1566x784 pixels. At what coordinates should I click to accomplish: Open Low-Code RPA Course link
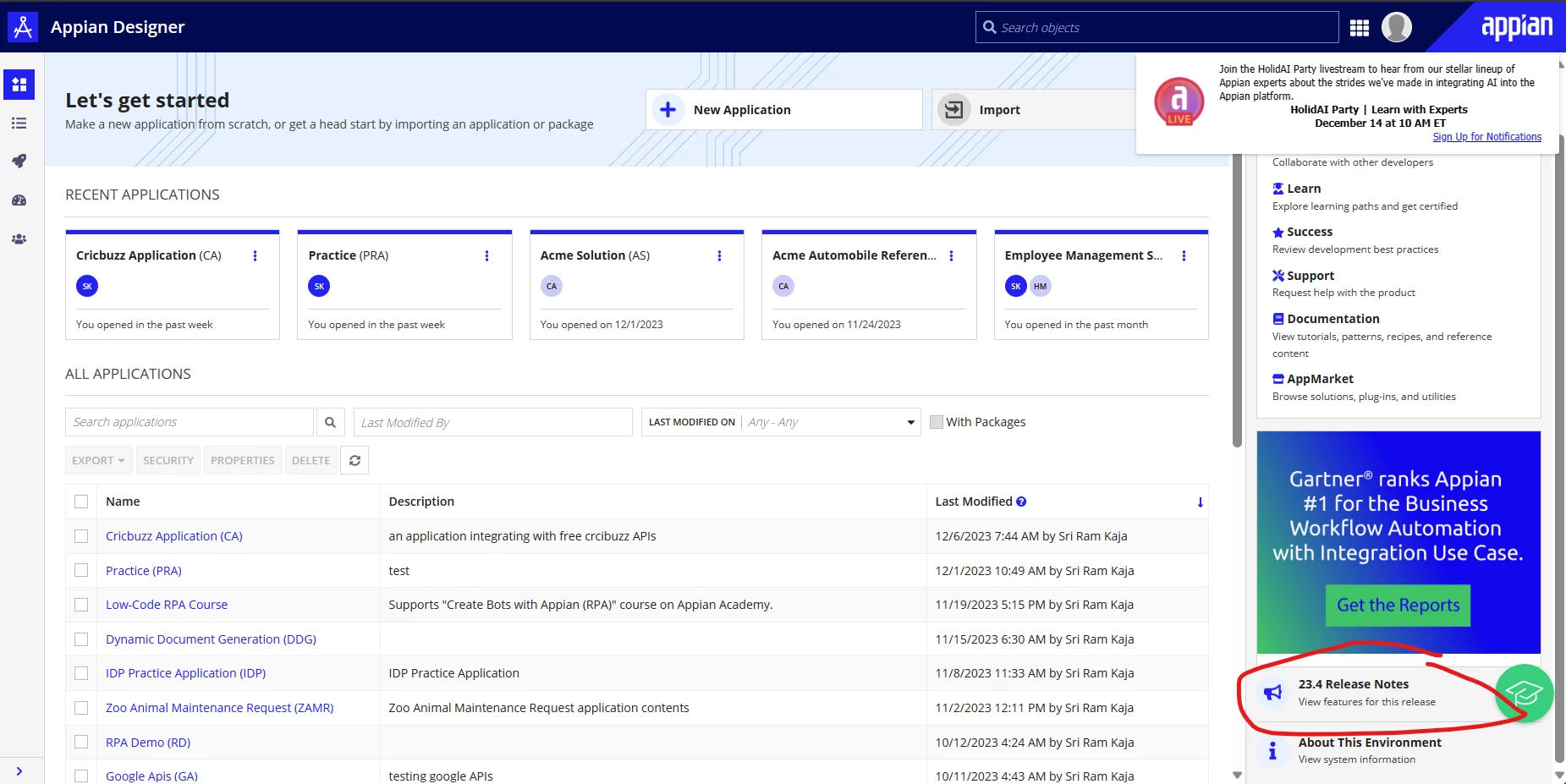(167, 605)
